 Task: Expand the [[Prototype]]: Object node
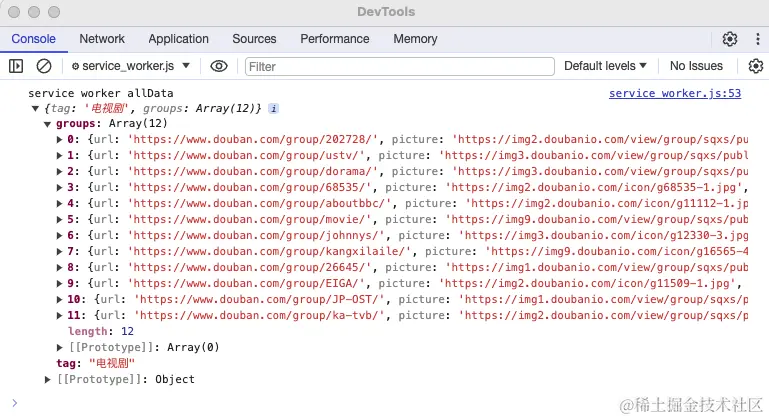coord(48,379)
